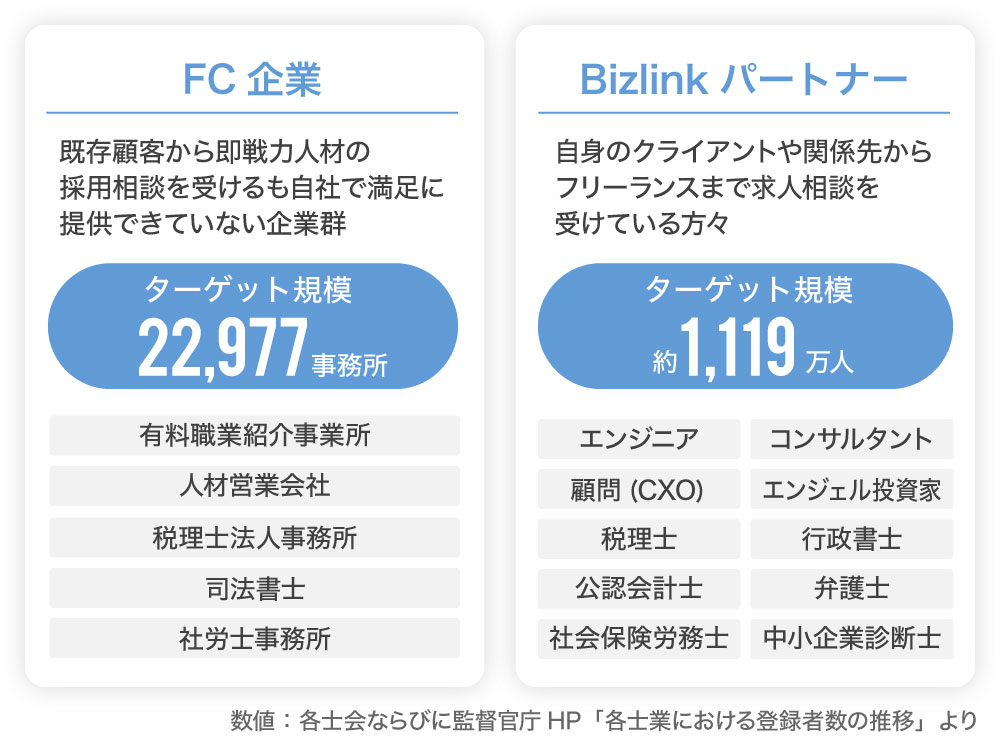Click the 弁護士 tag
This screenshot has height=750, width=1000.
tap(851, 590)
